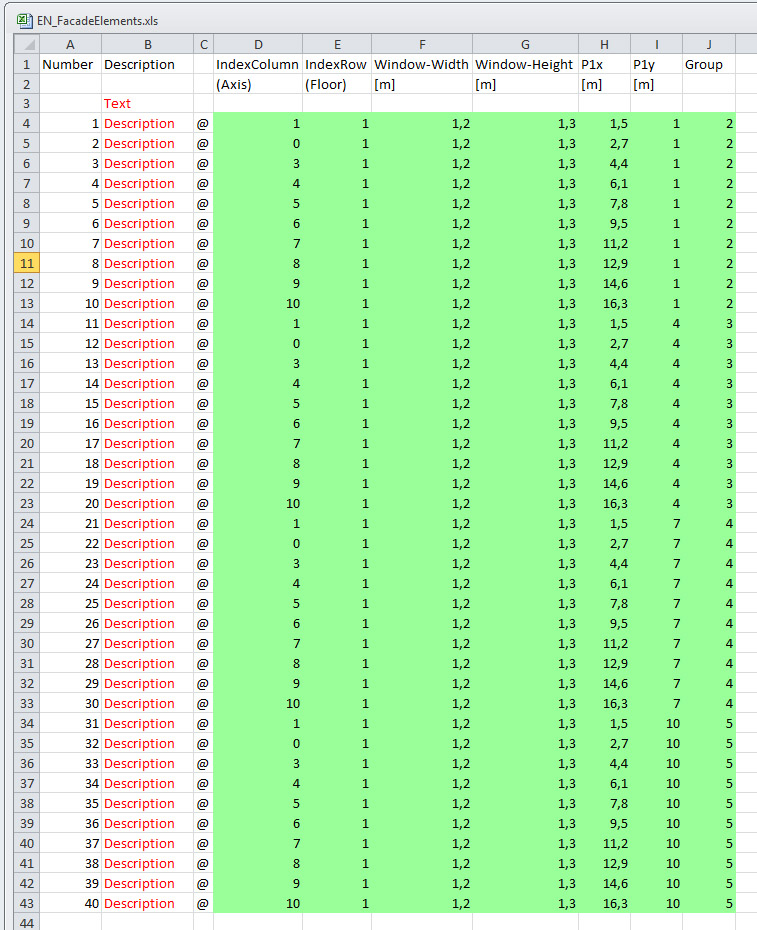Click the Window-Height value 1,3 in row 30

[525, 644]
